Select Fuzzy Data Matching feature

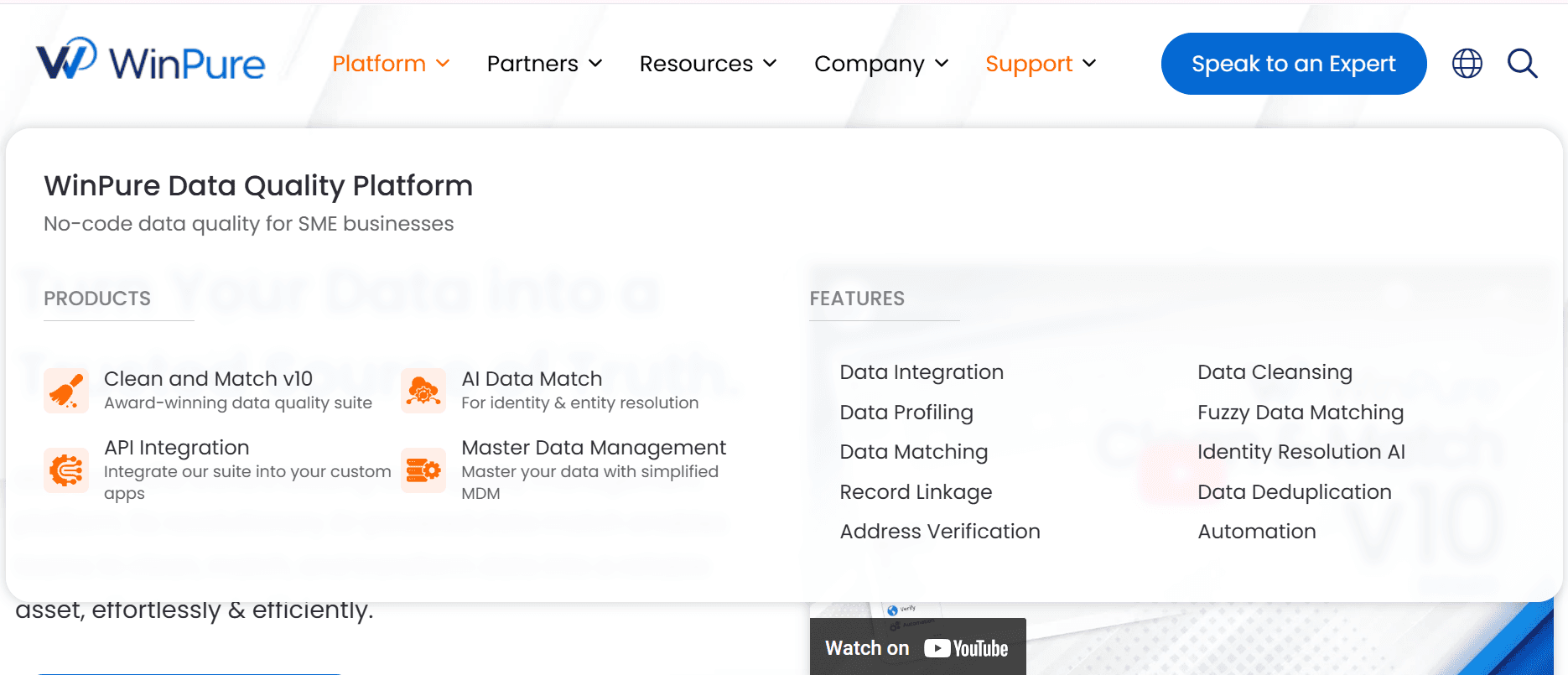[x=1301, y=413]
